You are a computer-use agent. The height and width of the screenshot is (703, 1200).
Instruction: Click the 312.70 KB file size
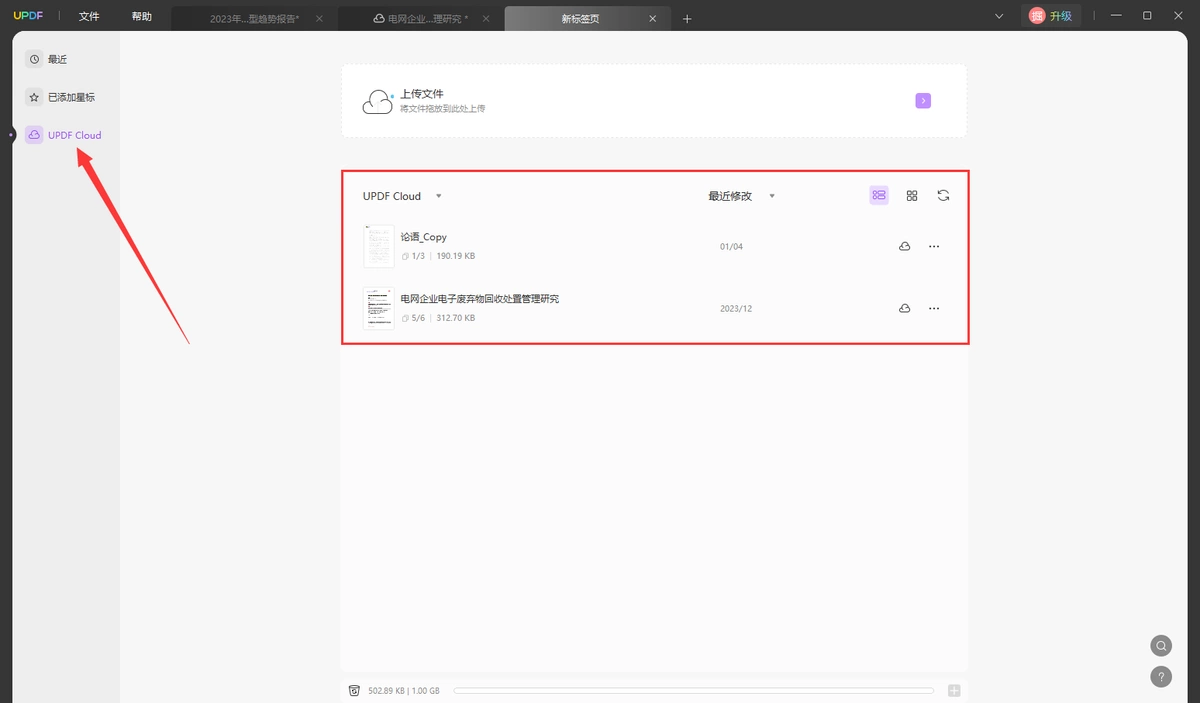[x=456, y=318]
